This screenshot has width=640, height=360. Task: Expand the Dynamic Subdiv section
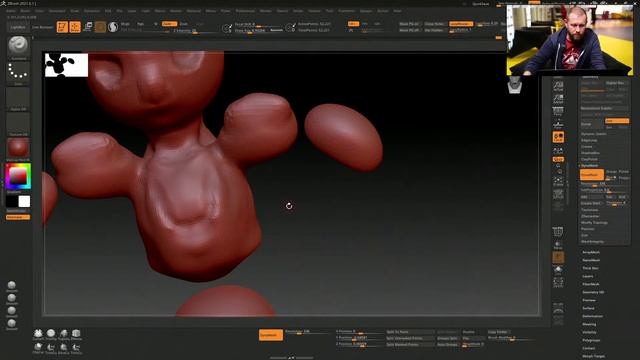click(593, 134)
